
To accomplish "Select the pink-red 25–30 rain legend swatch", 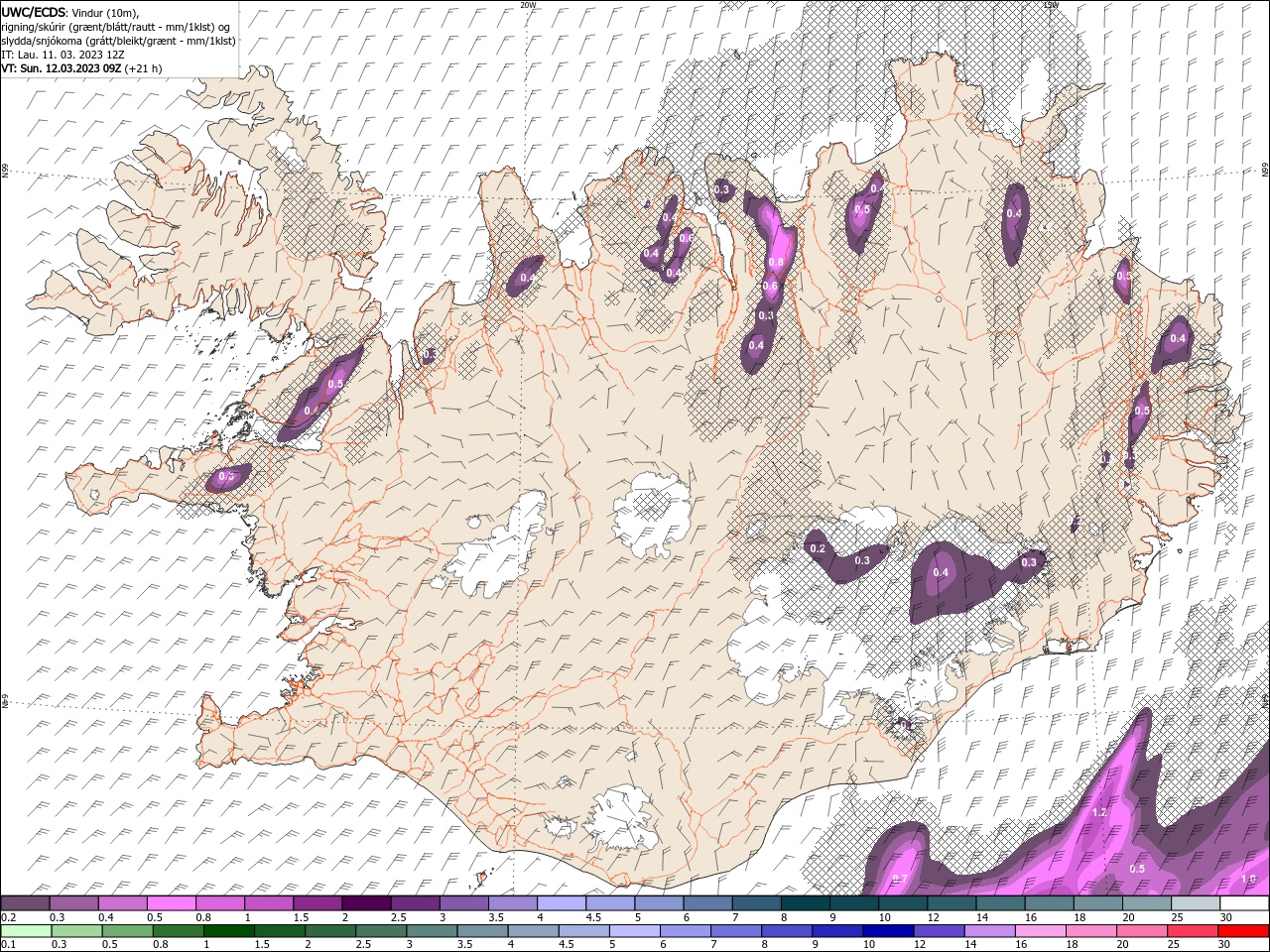I will click(1192, 931).
